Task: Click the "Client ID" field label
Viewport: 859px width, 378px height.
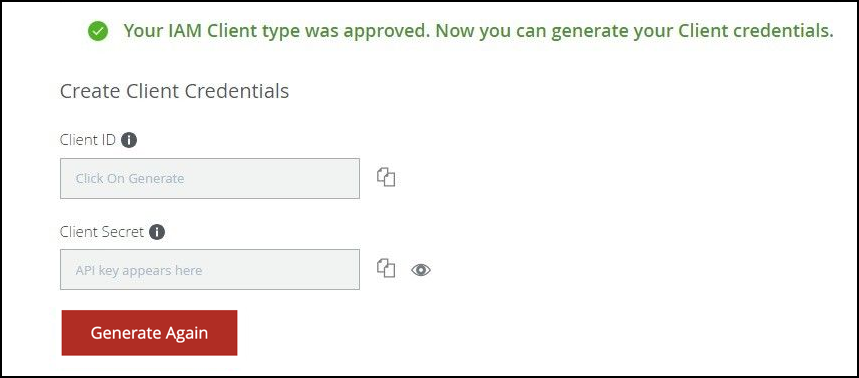Action: coord(88,140)
